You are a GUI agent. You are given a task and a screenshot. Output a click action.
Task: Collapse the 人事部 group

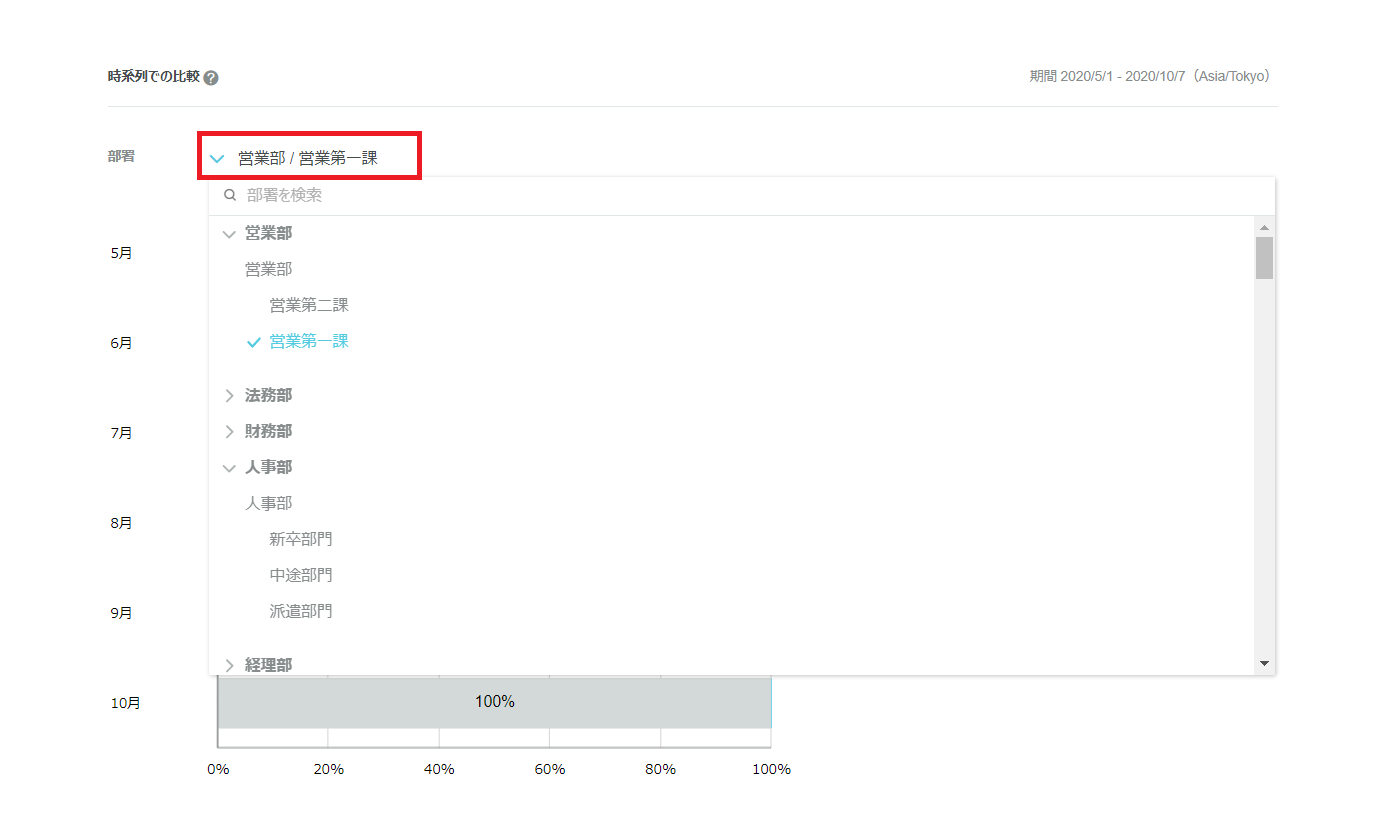coord(229,468)
